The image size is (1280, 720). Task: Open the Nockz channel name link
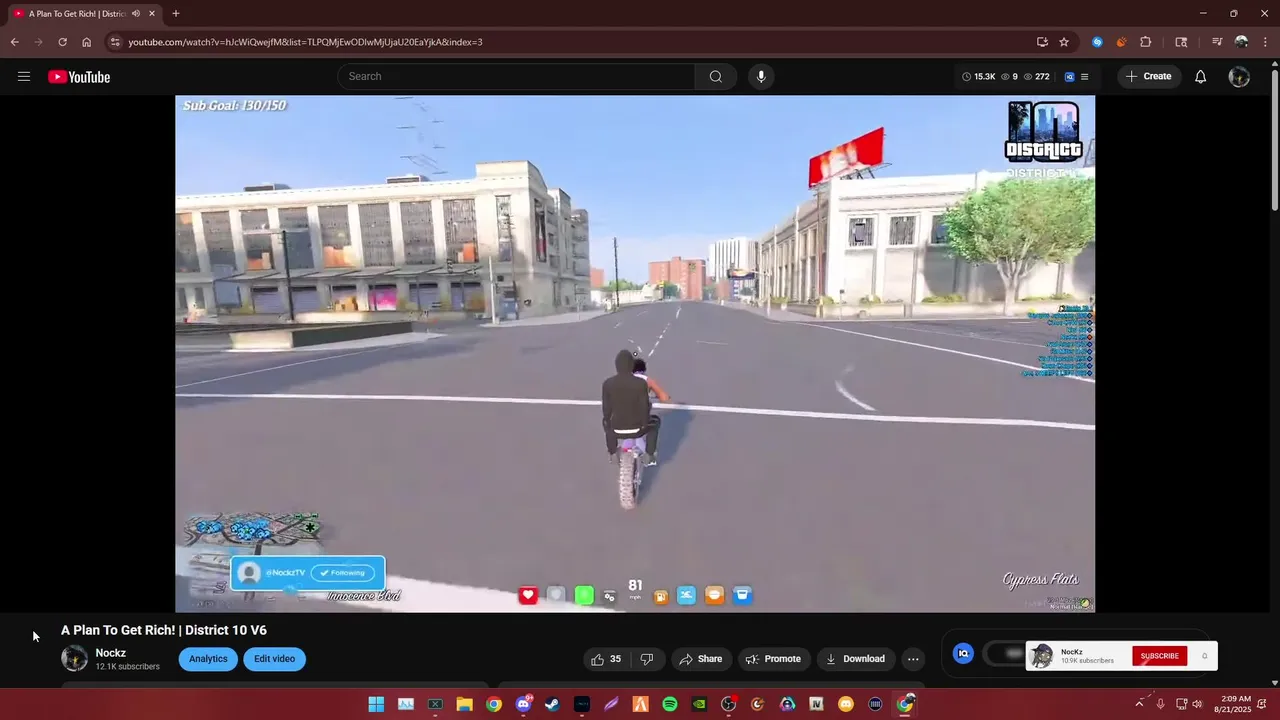111,653
